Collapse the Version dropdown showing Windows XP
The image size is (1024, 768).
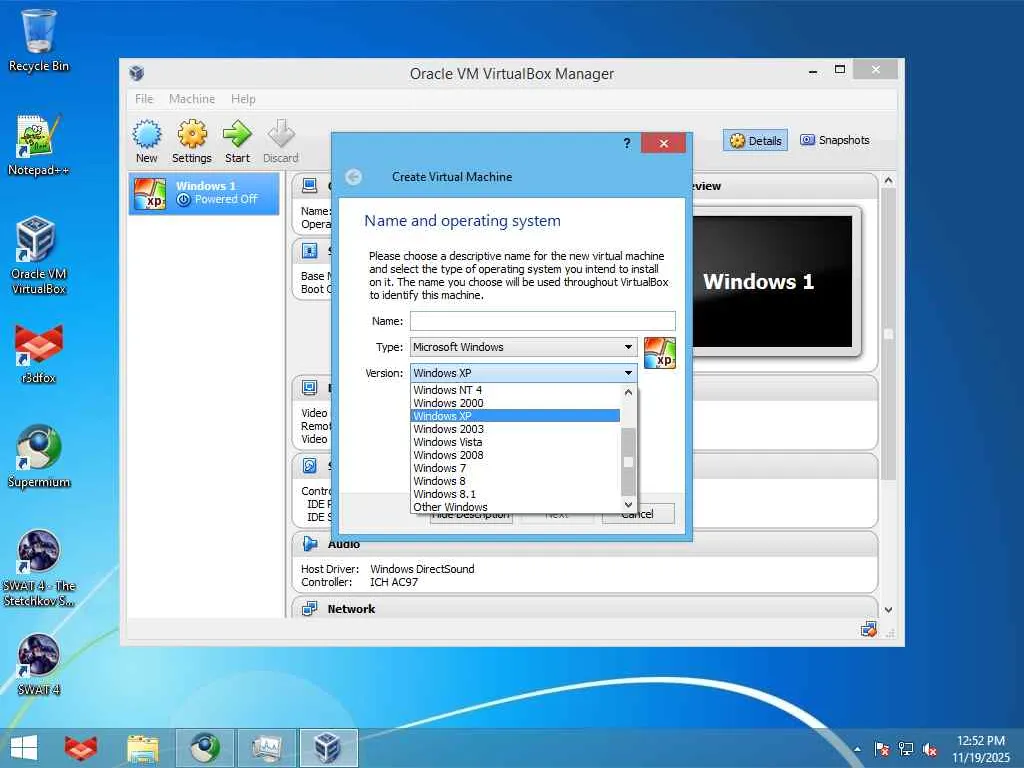point(524,373)
